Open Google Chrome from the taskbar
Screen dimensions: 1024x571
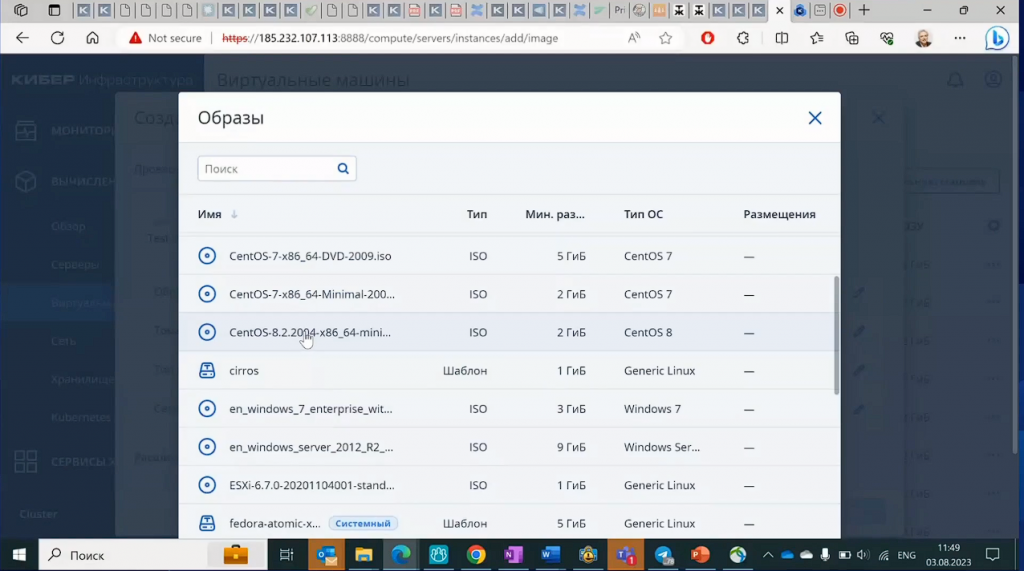point(476,555)
